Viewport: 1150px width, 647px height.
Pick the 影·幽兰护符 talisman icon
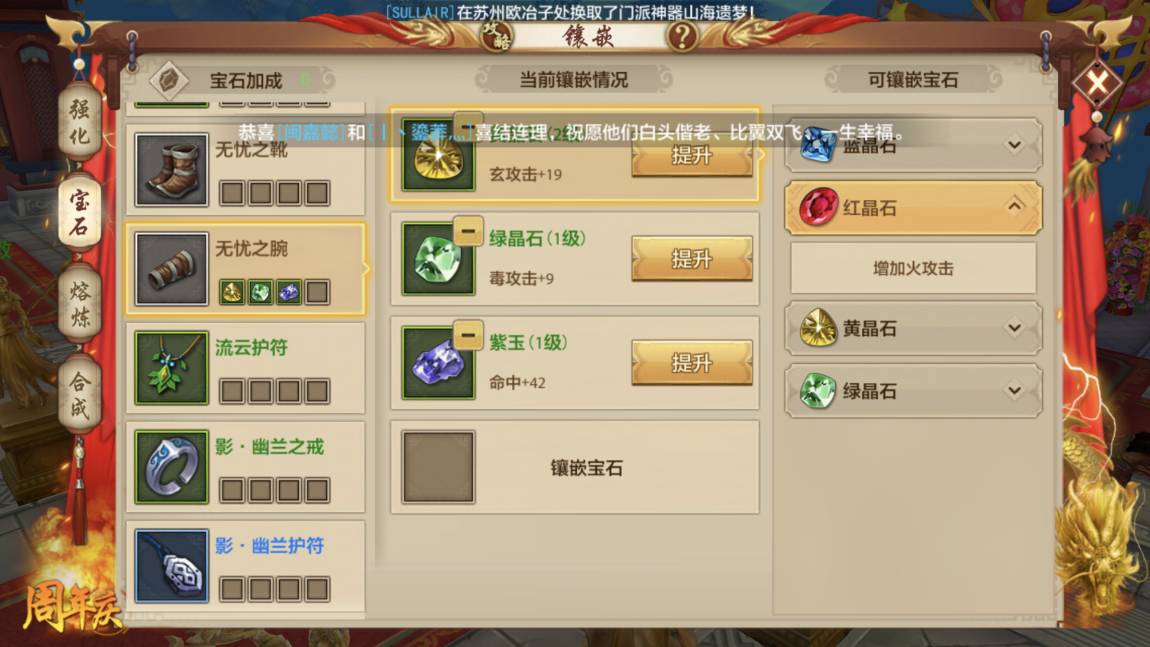[x=172, y=566]
